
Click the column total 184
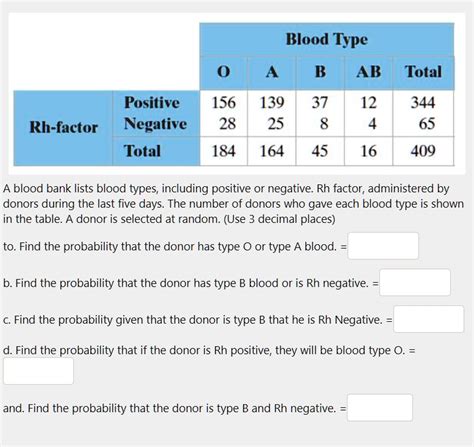(x=224, y=151)
